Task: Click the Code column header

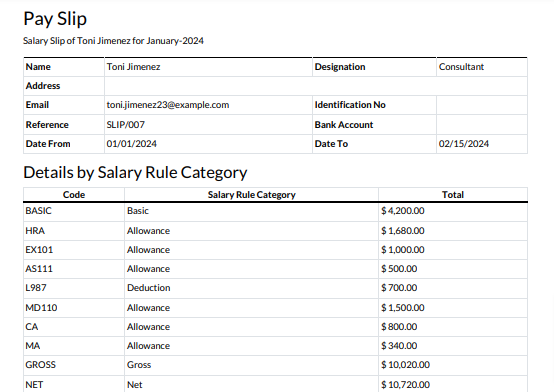Action: tap(74, 195)
